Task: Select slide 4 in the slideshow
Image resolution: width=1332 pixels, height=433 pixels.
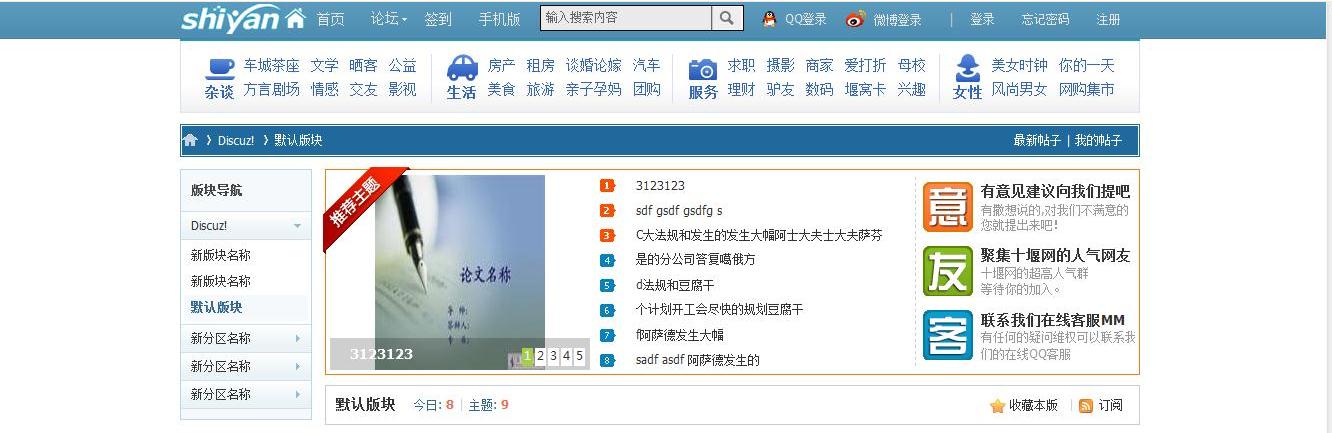Action: click(566, 355)
